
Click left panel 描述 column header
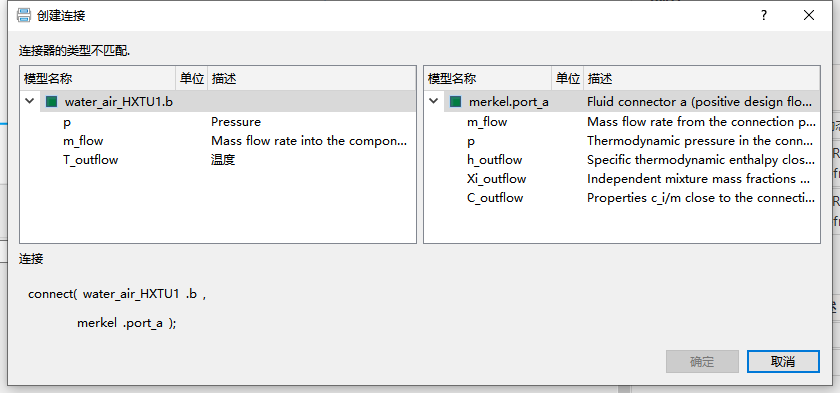tap(312, 79)
